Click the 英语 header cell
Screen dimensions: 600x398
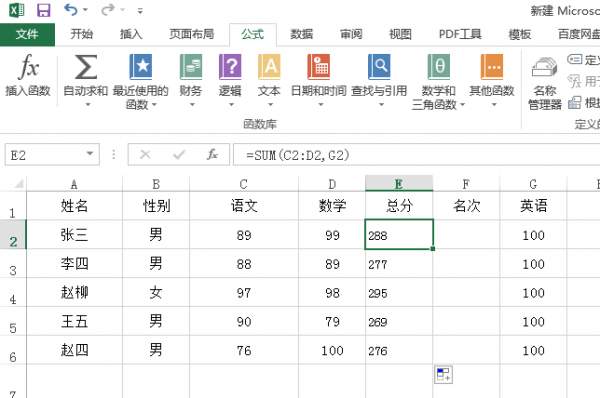533,206
